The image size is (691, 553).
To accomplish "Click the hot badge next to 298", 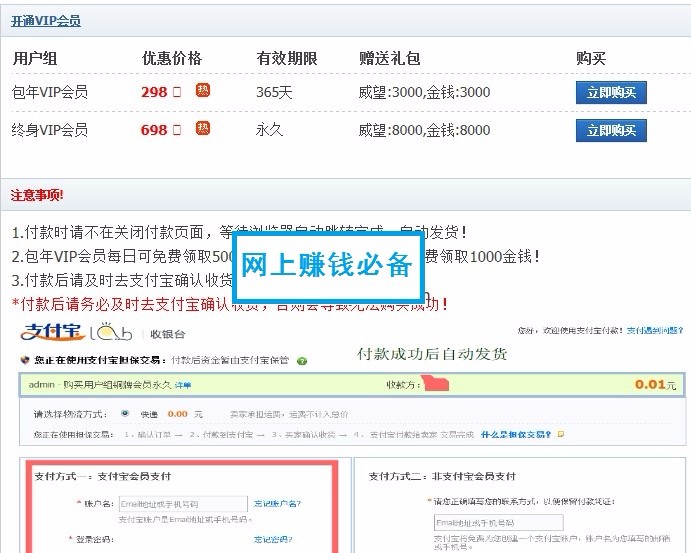I will click(203, 90).
